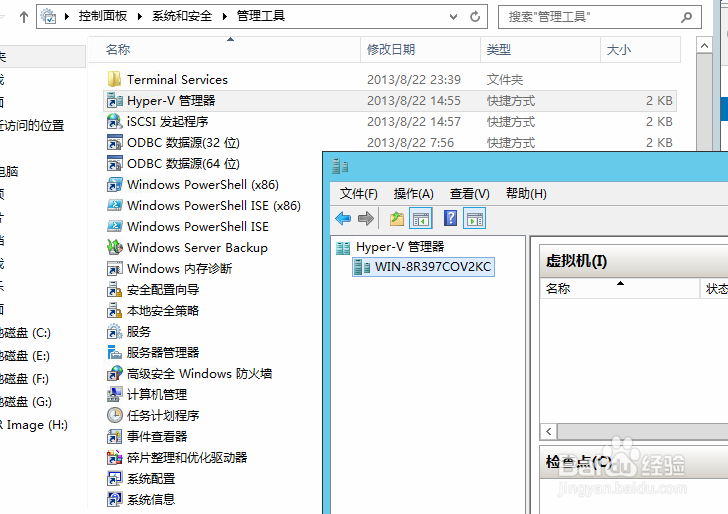Click the 虚拟机(I) pane header

(634, 261)
